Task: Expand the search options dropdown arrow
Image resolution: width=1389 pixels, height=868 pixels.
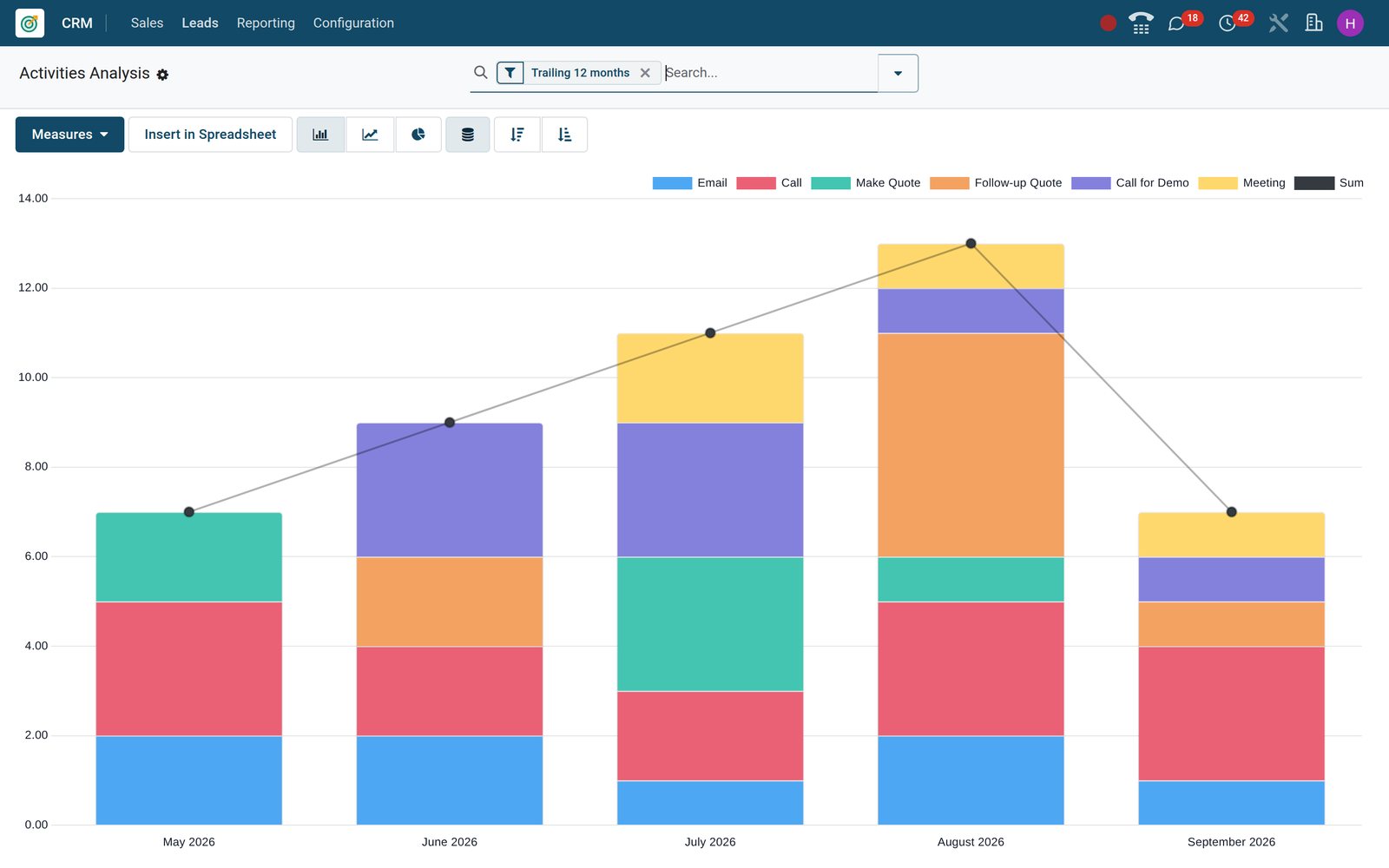Action: [898, 73]
